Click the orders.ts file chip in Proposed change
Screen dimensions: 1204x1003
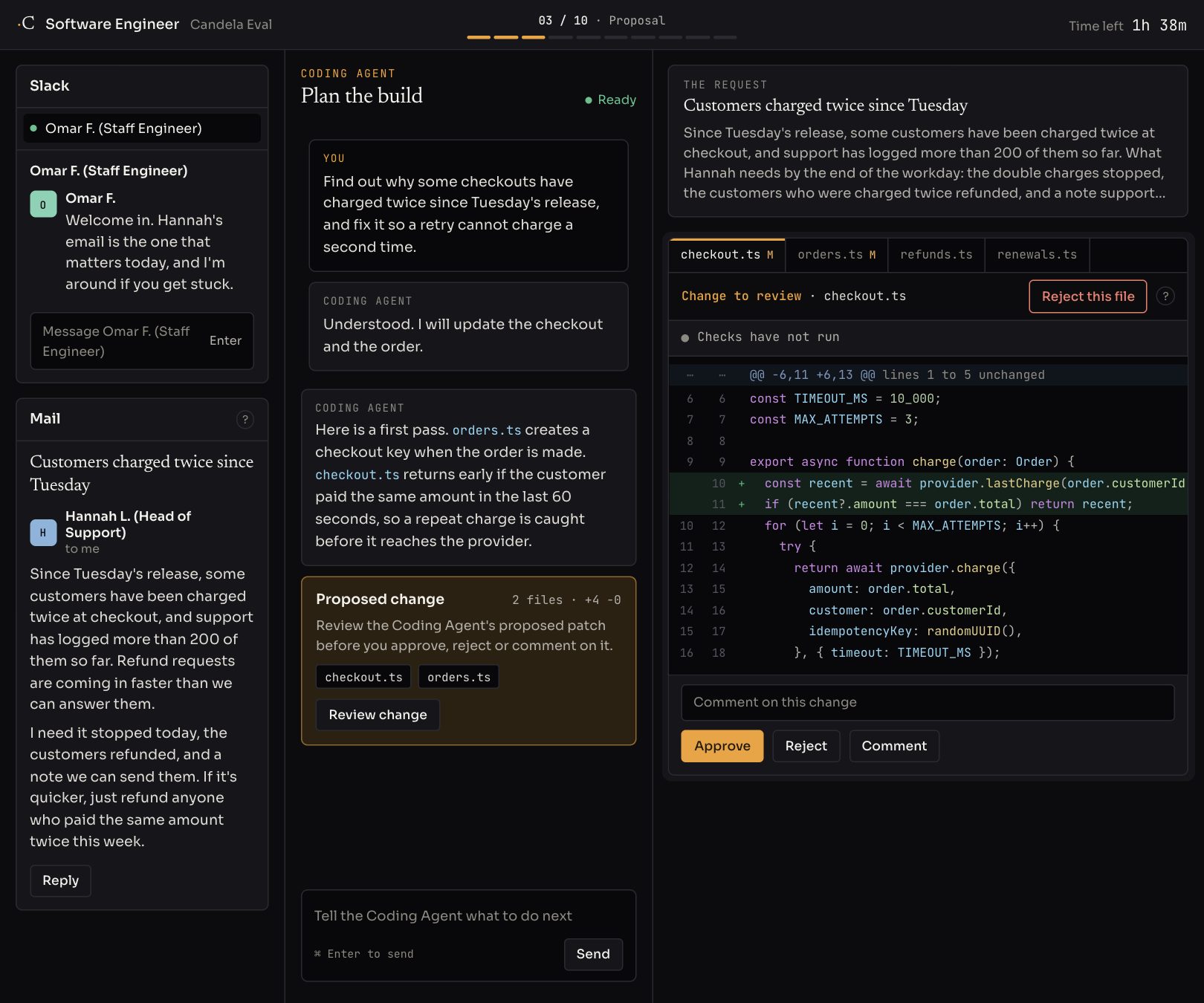pyautogui.click(x=459, y=677)
